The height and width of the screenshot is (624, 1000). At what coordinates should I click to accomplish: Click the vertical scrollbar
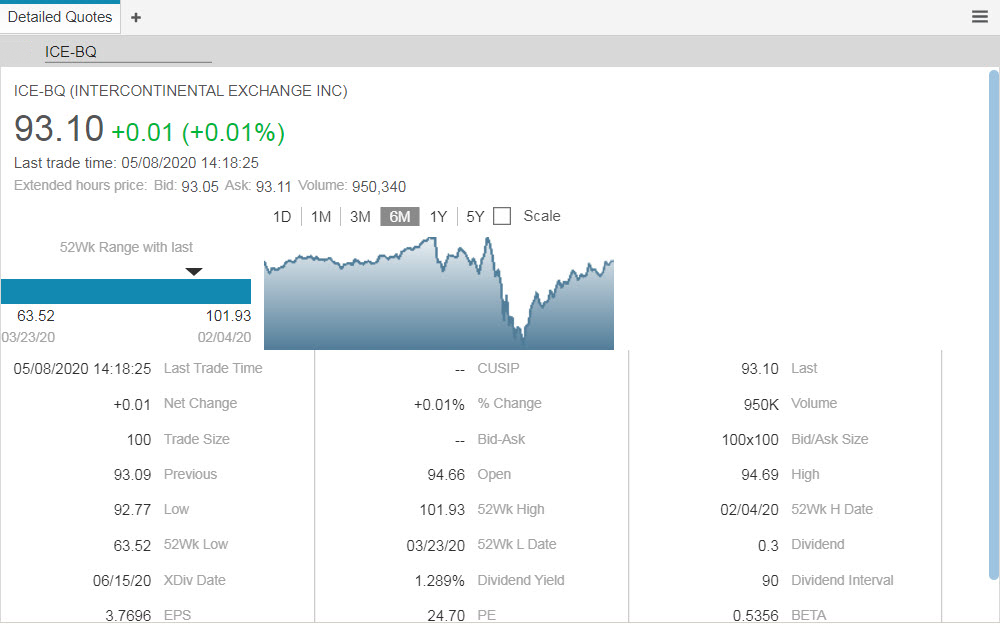[x=993, y=320]
